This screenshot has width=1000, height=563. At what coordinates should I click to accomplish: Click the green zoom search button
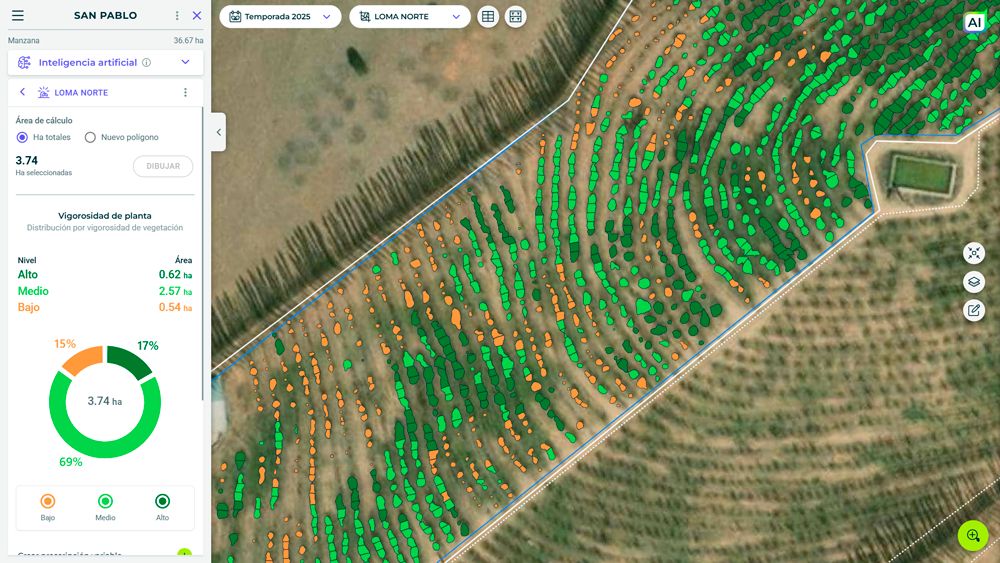973,536
